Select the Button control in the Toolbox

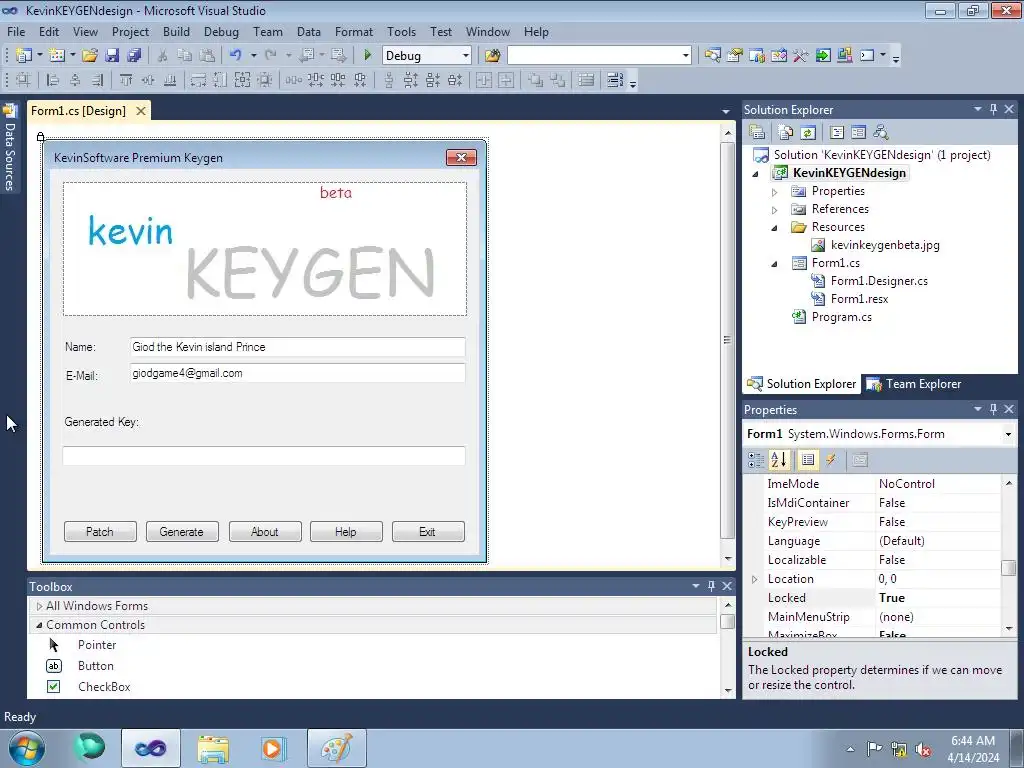click(95, 666)
